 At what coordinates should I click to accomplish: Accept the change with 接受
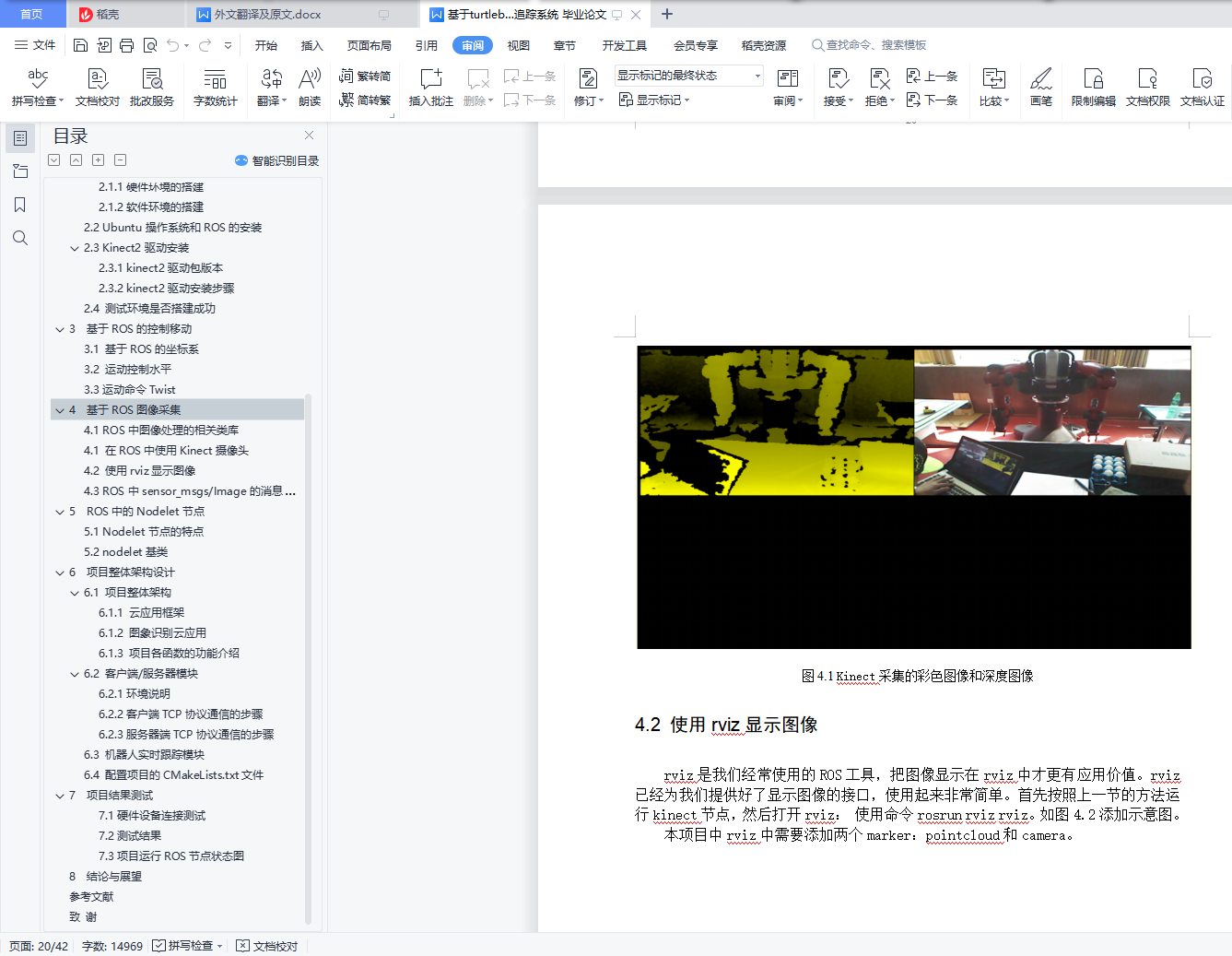coord(839,88)
